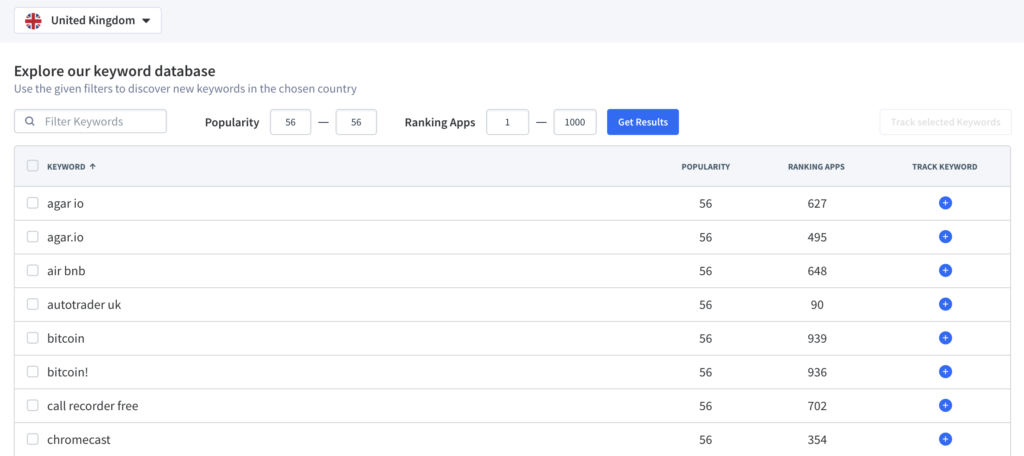This screenshot has width=1024, height=456.
Task: Sort table by POPULARITY column header
Action: 705,167
